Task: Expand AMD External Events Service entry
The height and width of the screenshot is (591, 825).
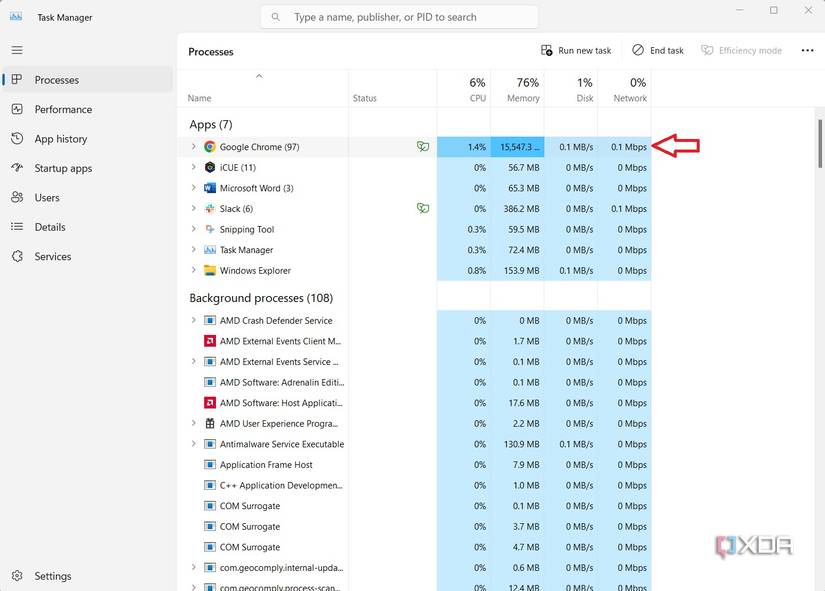Action: [x=193, y=361]
